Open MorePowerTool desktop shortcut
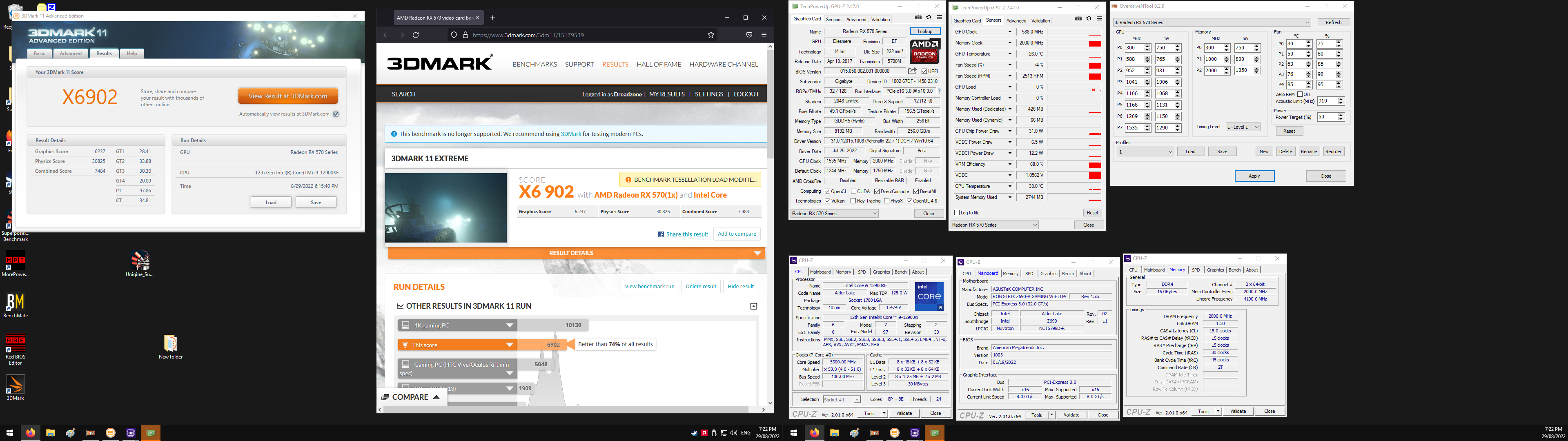 coord(15,264)
